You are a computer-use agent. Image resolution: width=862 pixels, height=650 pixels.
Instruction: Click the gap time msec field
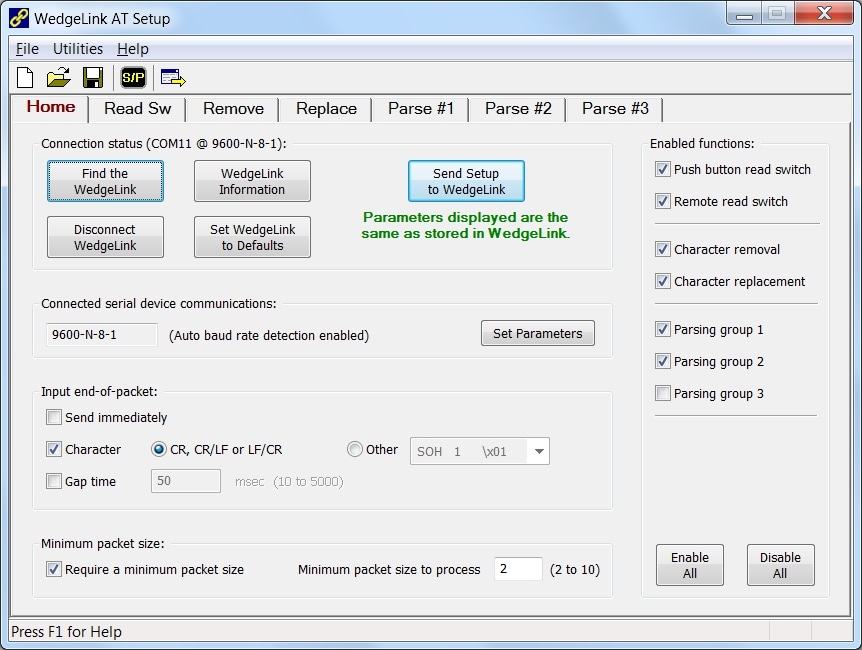(186, 481)
